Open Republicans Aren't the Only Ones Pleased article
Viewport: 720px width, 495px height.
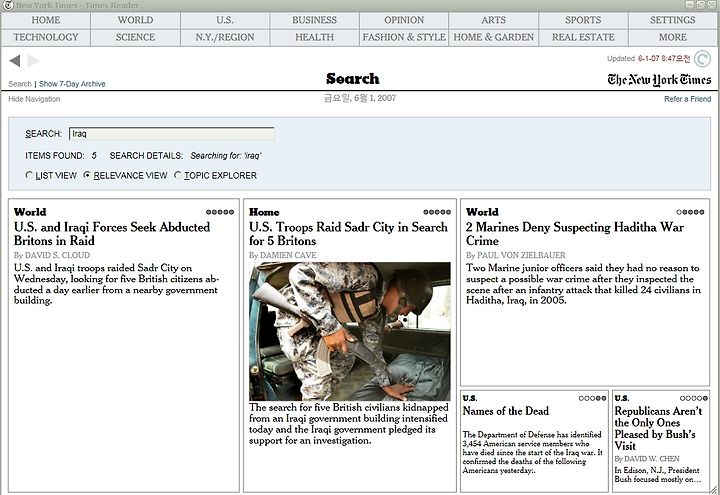coord(658,428)
